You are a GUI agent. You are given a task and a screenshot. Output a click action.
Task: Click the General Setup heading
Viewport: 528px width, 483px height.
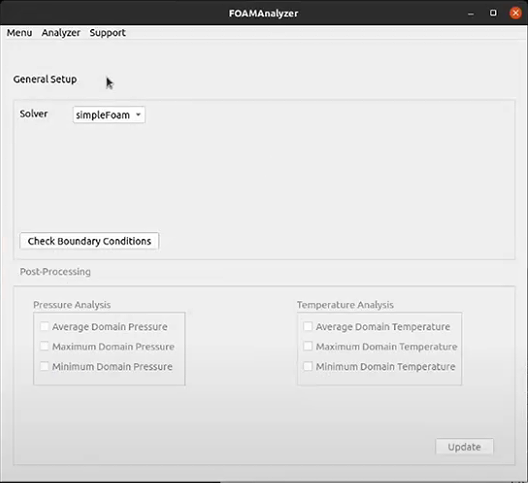pos(45,79)
